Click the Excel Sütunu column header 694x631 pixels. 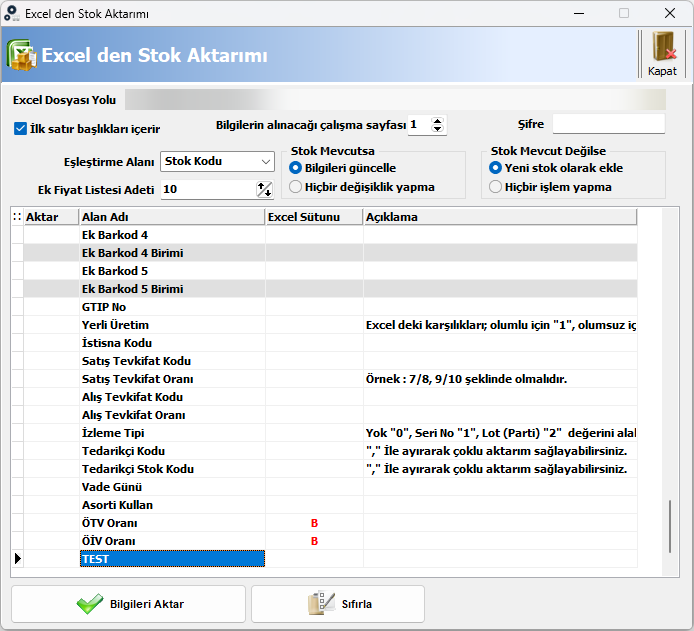pyautogui.click(x=314, y=217)
